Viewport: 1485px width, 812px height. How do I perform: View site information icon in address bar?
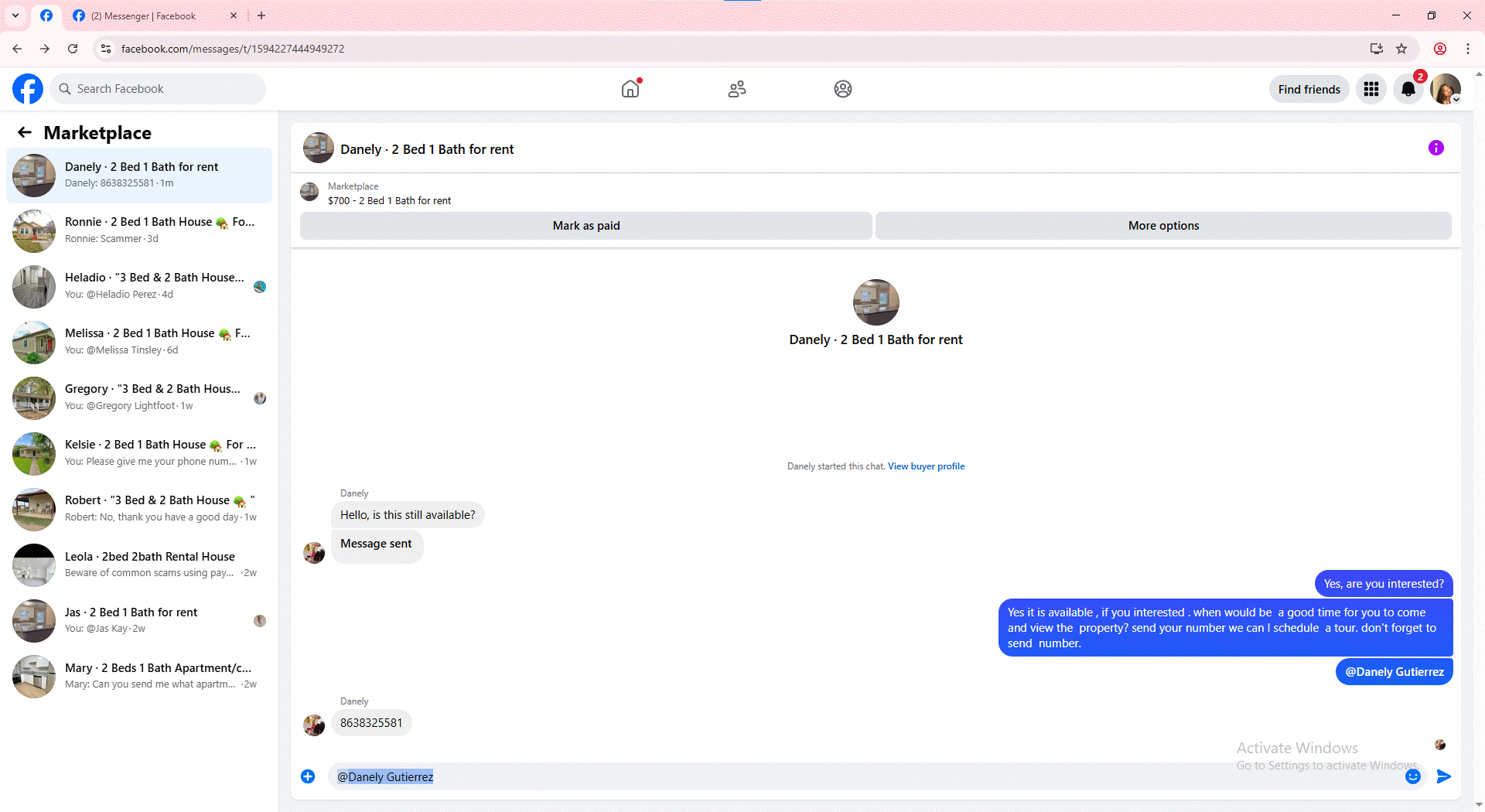(106, 49)
